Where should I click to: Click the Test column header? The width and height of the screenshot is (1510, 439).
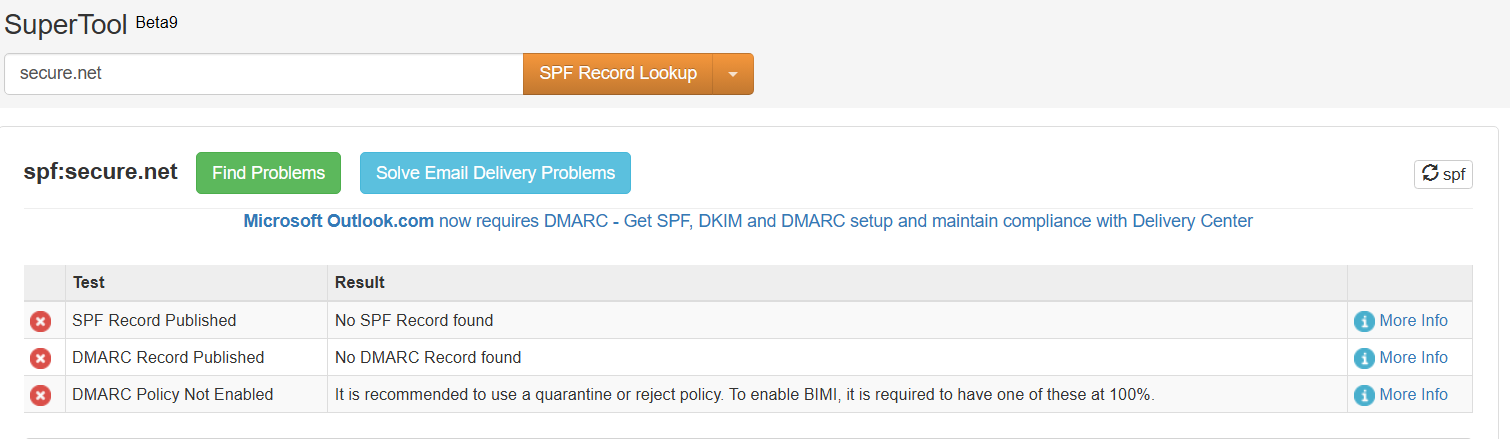point(89,283)
